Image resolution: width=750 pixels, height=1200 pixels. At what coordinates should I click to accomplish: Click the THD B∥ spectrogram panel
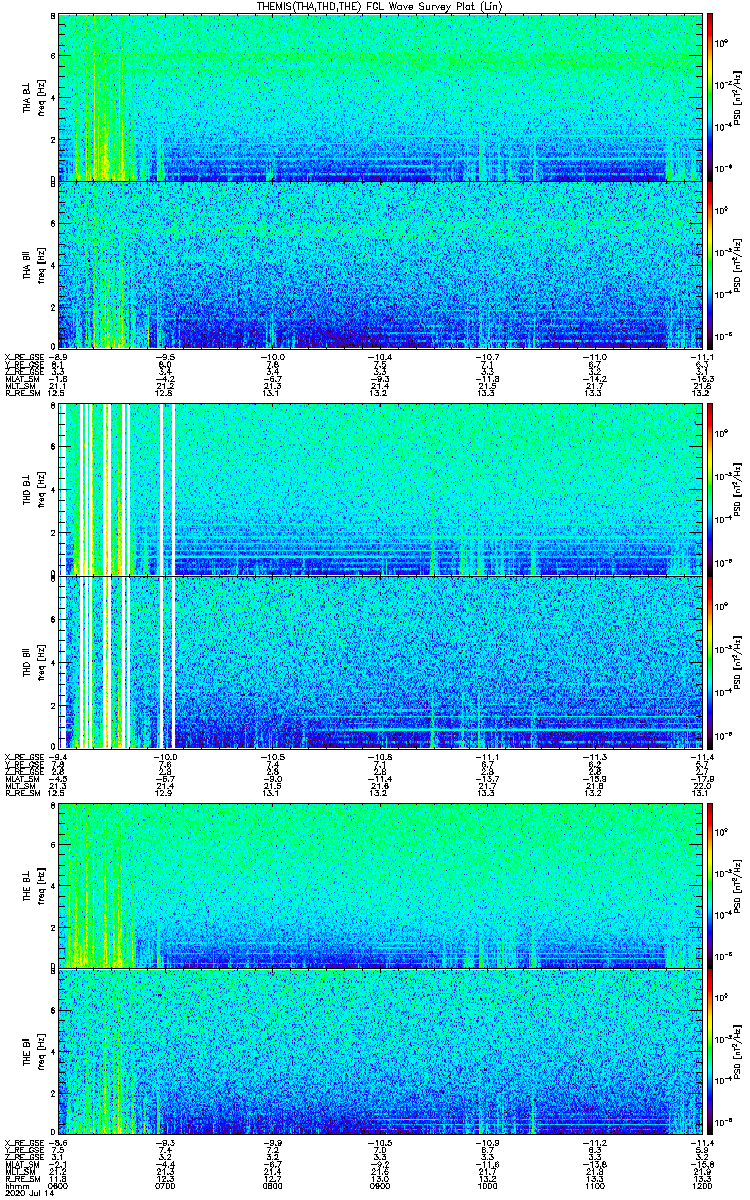381,662
